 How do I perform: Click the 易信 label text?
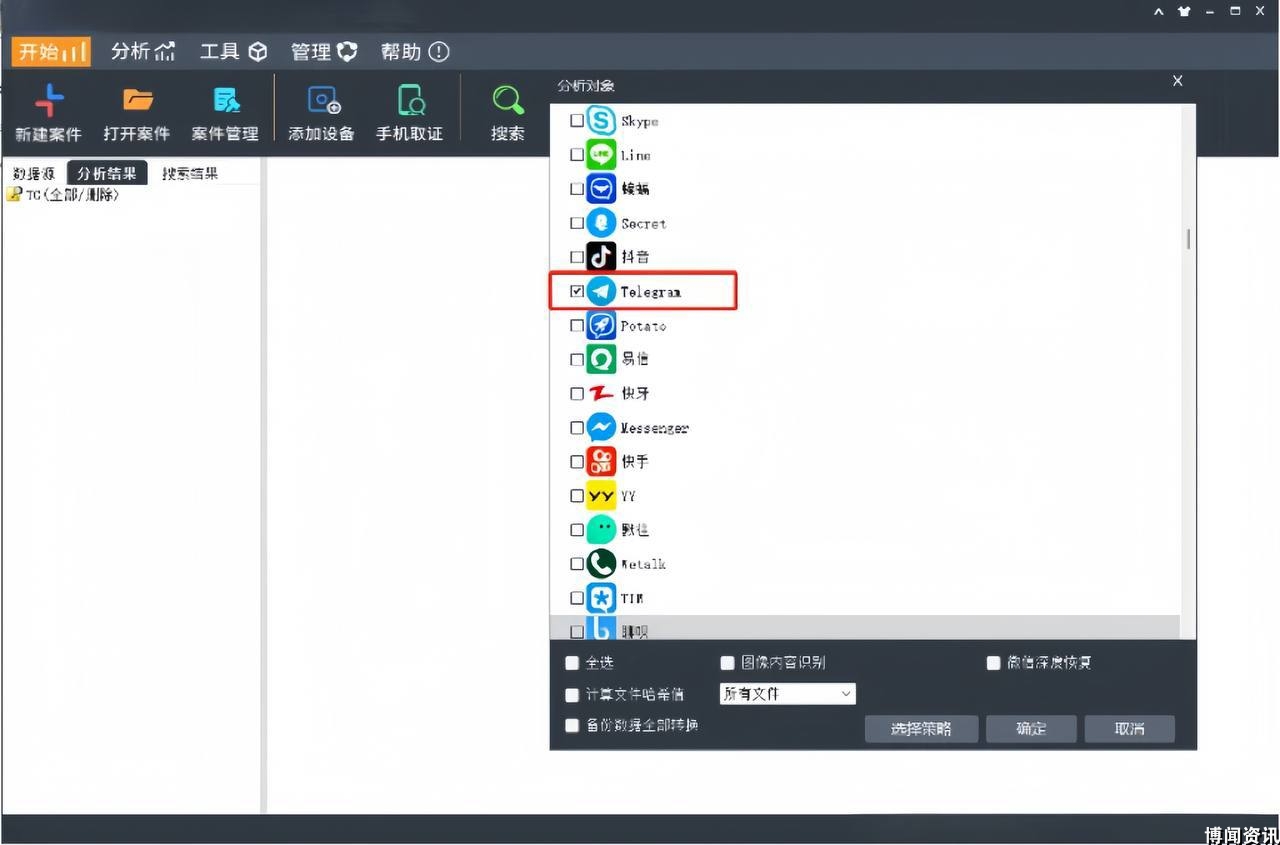[635, 359]
